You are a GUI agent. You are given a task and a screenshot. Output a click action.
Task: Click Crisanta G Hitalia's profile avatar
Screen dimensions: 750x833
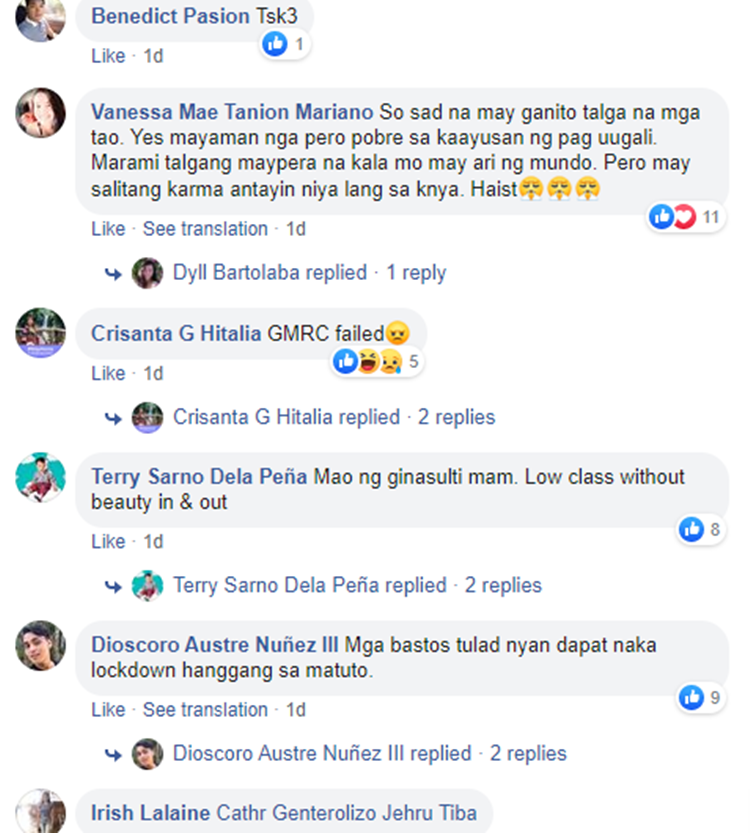tap(40, 333)
